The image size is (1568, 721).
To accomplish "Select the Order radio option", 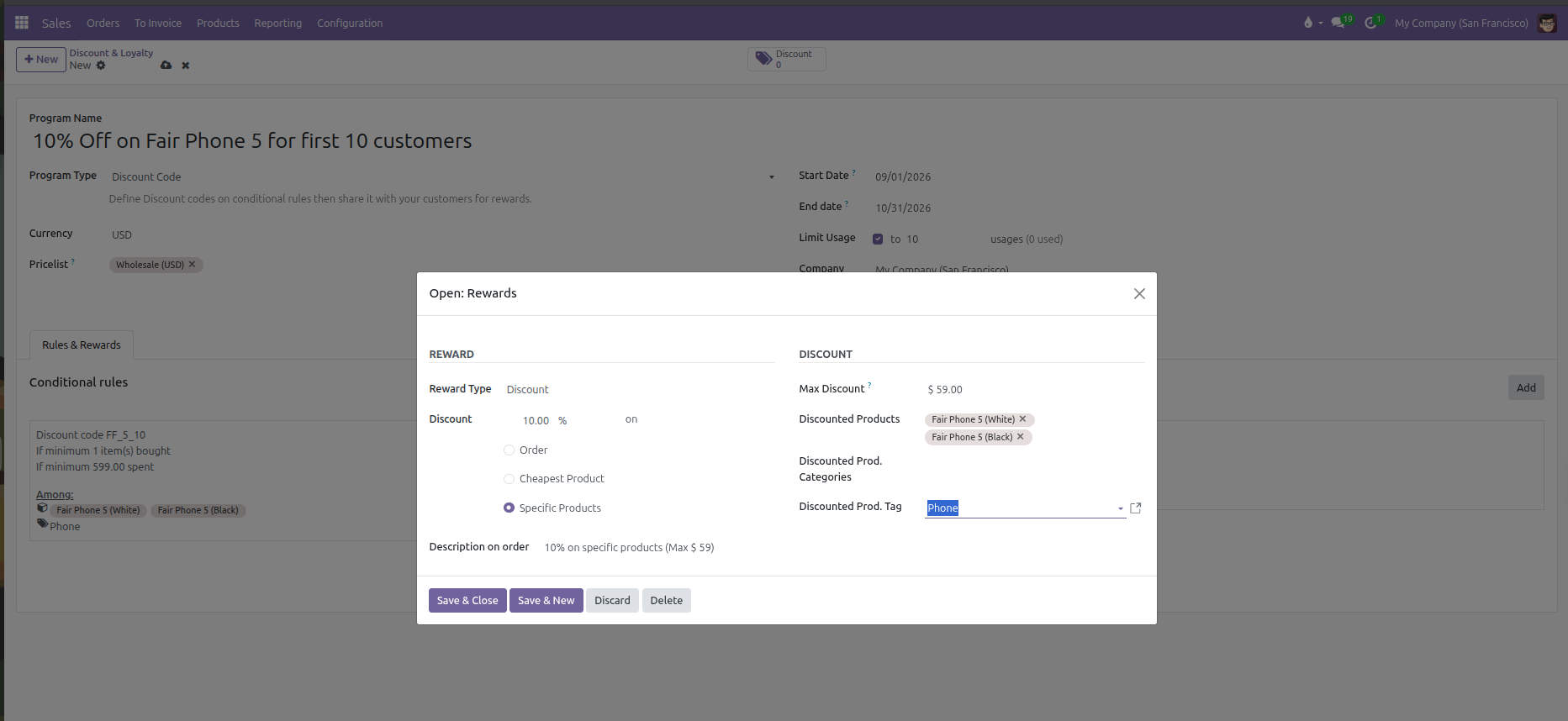I will pyautogui.click(x=509, y=450).
